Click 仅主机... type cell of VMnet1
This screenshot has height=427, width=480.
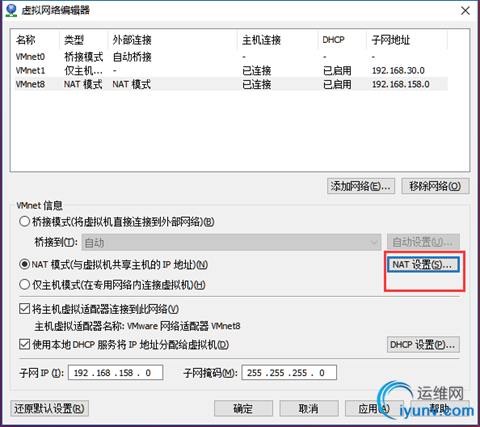pyautogui.click(x=83, y=70)
